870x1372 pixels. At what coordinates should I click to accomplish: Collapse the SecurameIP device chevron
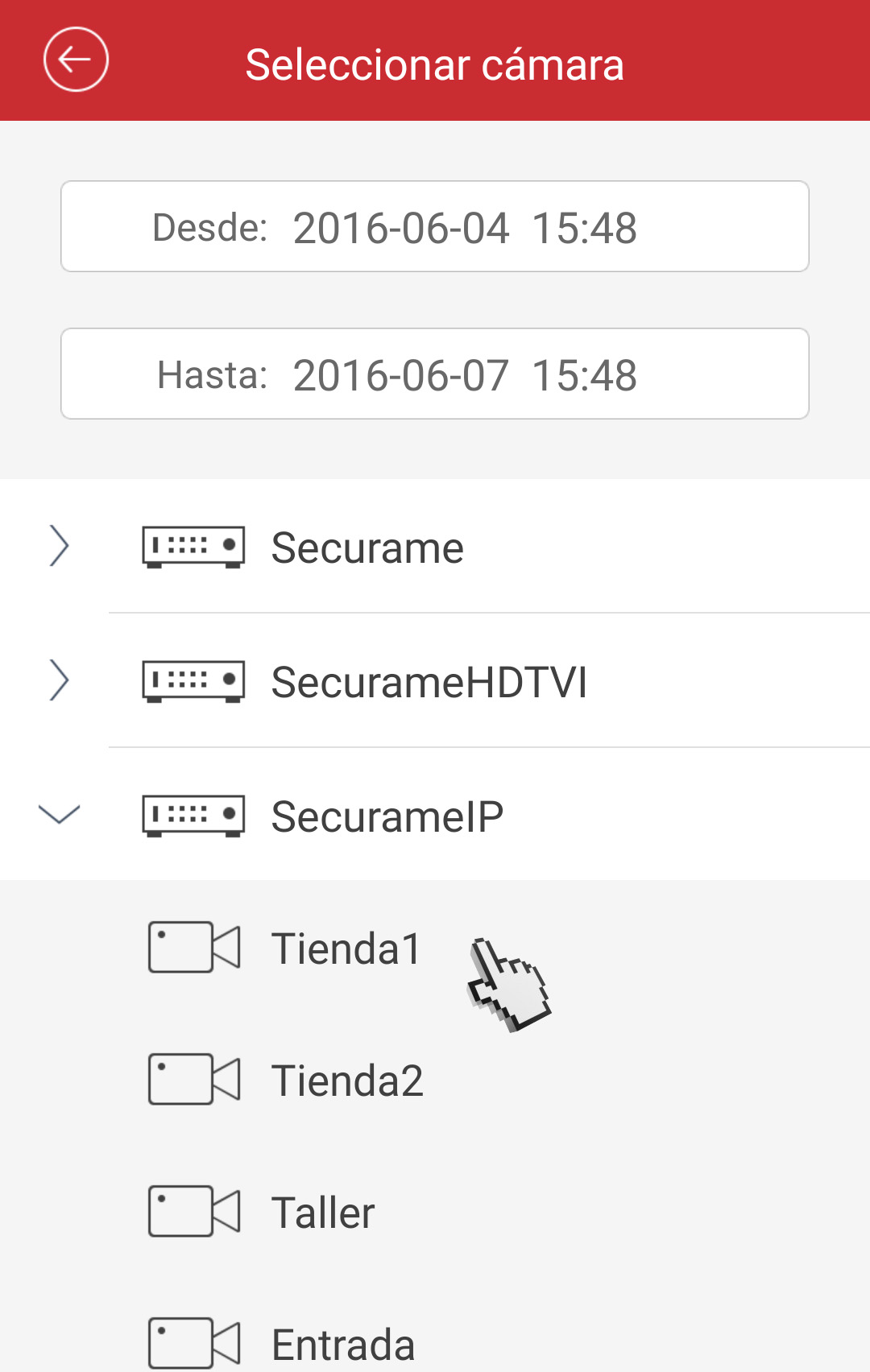click(59, 814)
